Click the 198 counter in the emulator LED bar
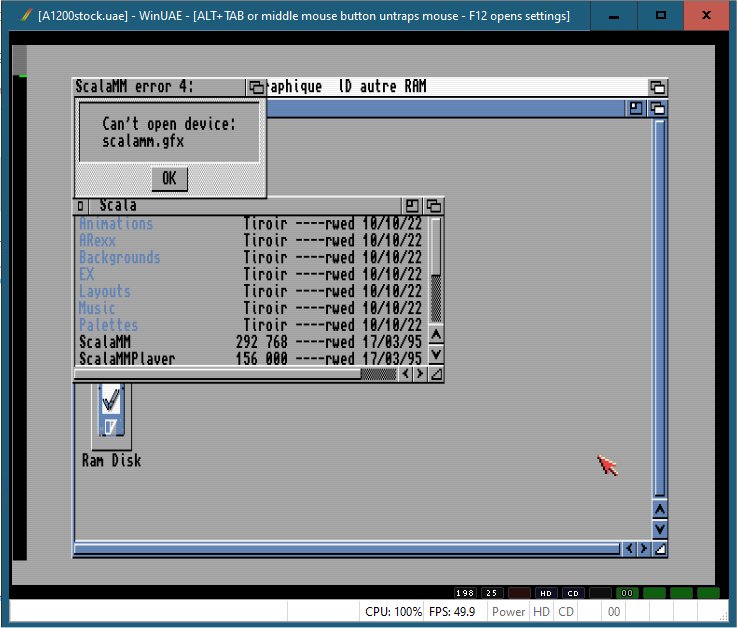Screen dimensions: 737x628 pyautogui.click(x=465, y=593)
